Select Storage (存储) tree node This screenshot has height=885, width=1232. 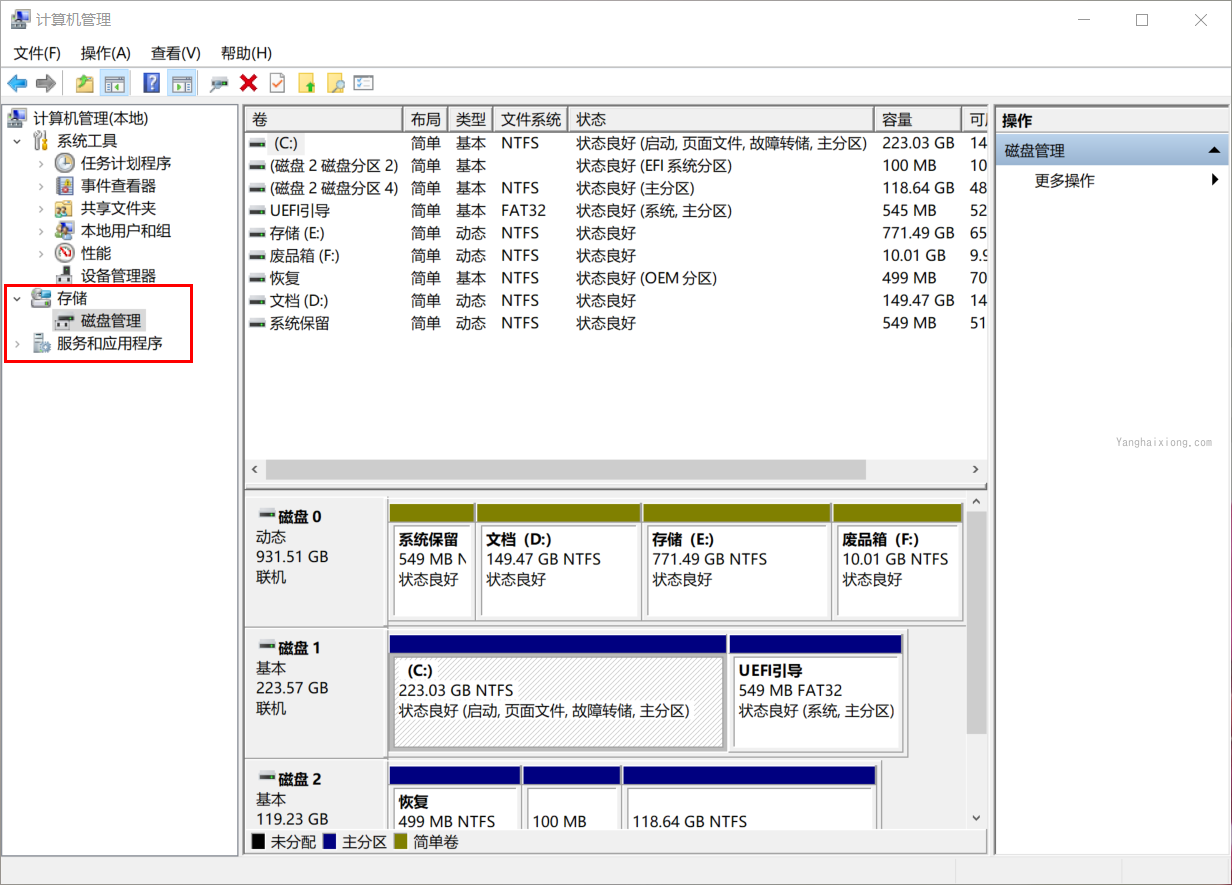[x=72, y=298]
